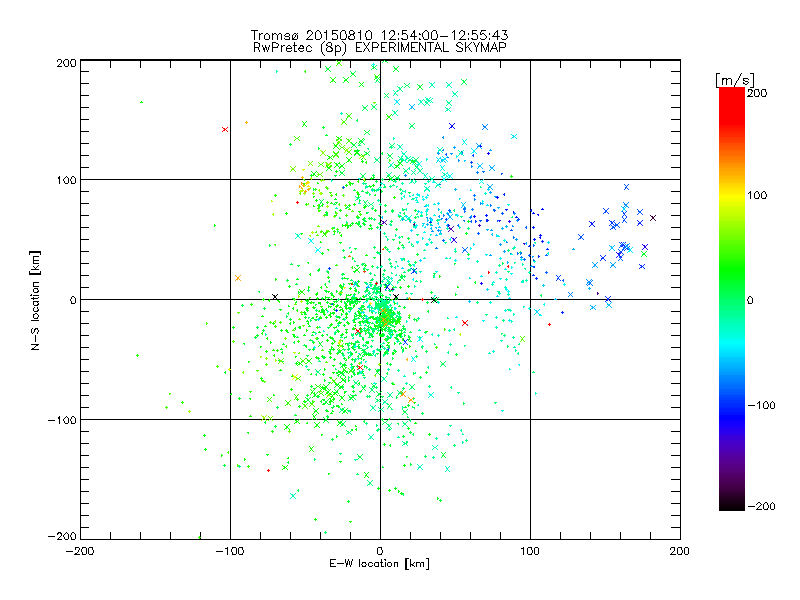Click the isolated red X marker in the northwest quadrant
This screenshot has width=800, height=600.
225,130
